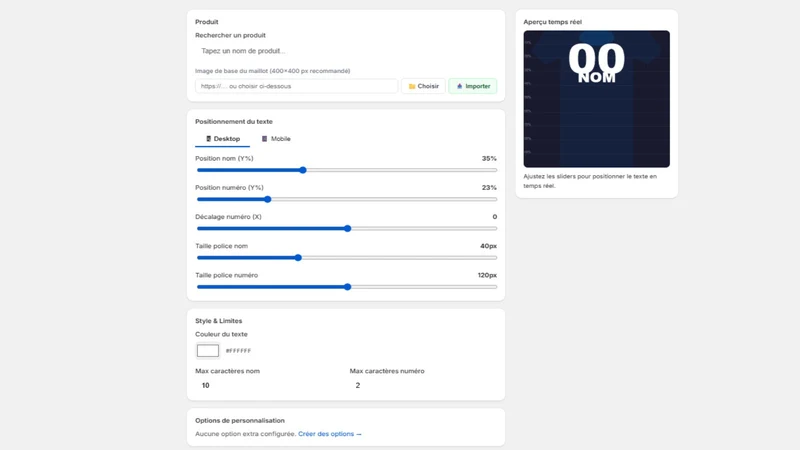Viewport: 800px width, 450px height.
Task: Click the Choisir button
Action: point(423,86)
